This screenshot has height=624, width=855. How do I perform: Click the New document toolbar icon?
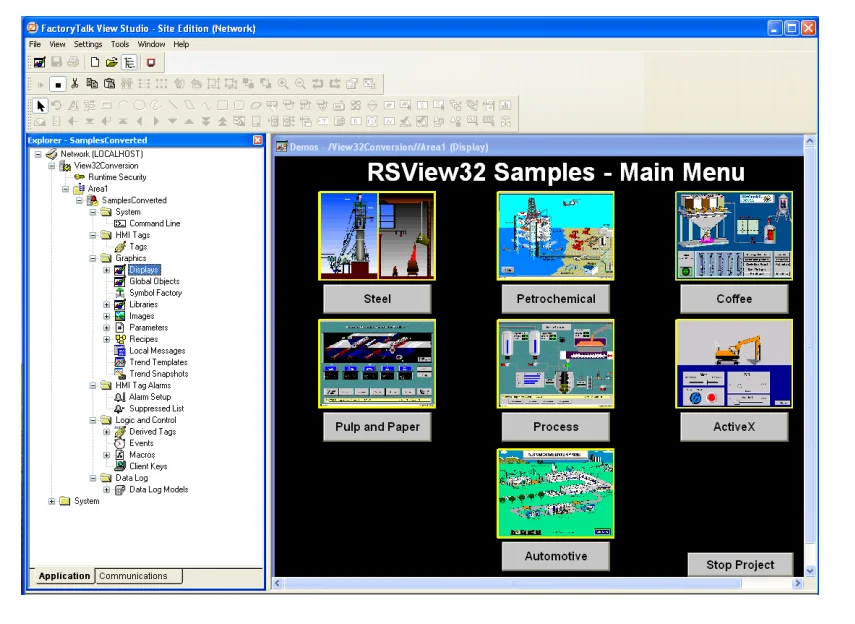pyautogui.click(x=96, y=62)
